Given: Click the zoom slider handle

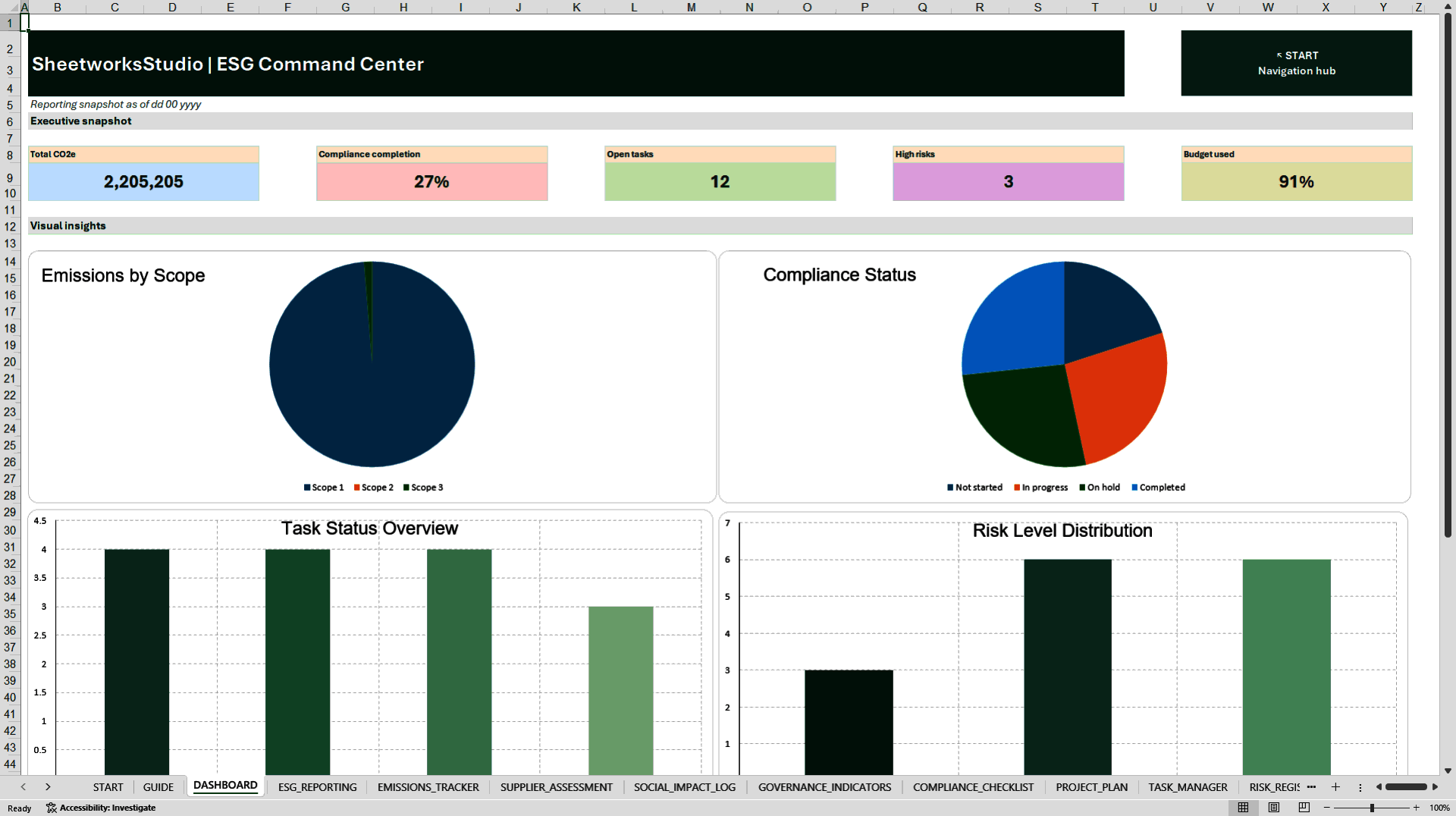Looking at the screenshot, I should (1372, 808).
